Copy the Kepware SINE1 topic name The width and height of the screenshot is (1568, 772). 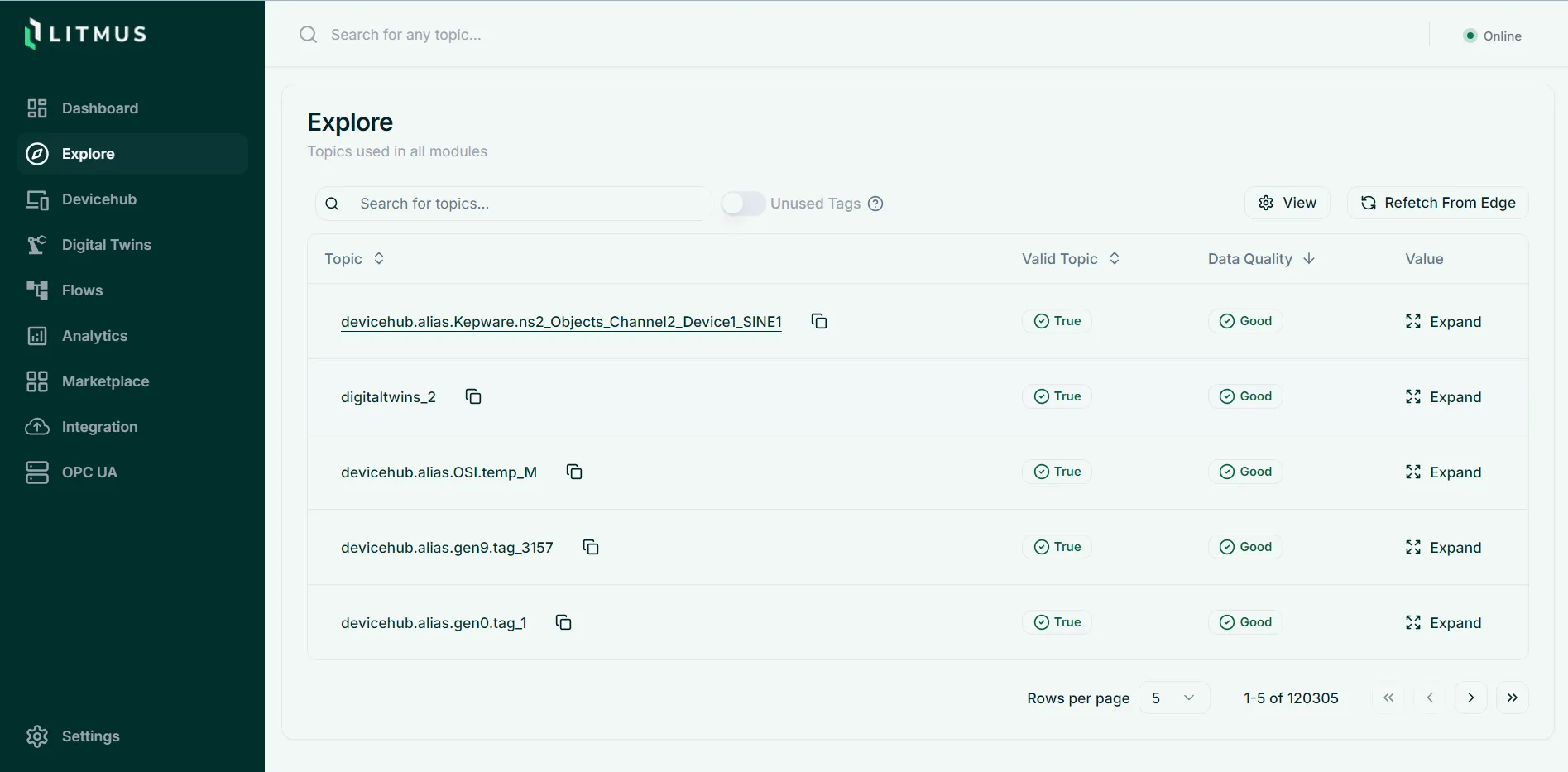click(819, 321)
